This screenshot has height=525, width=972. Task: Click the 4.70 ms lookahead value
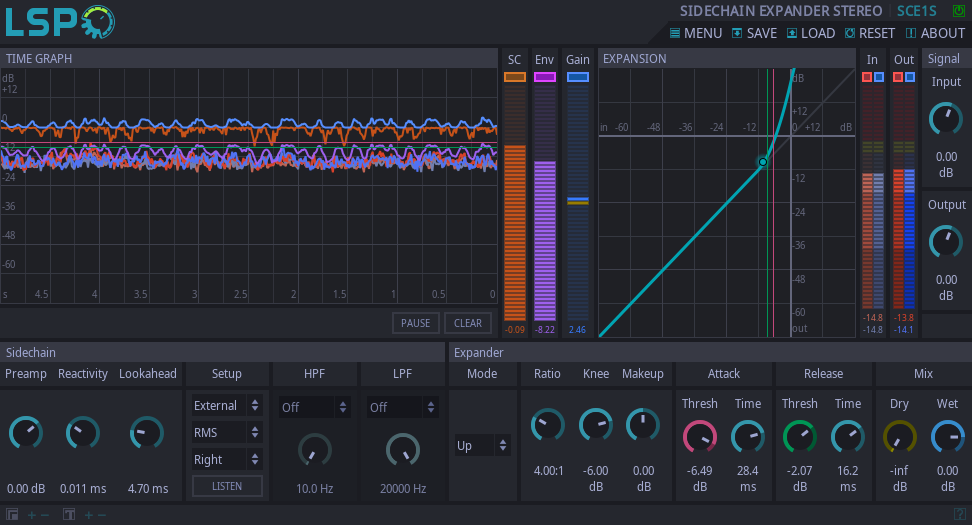pyautogui.click(x=148, y=488)
